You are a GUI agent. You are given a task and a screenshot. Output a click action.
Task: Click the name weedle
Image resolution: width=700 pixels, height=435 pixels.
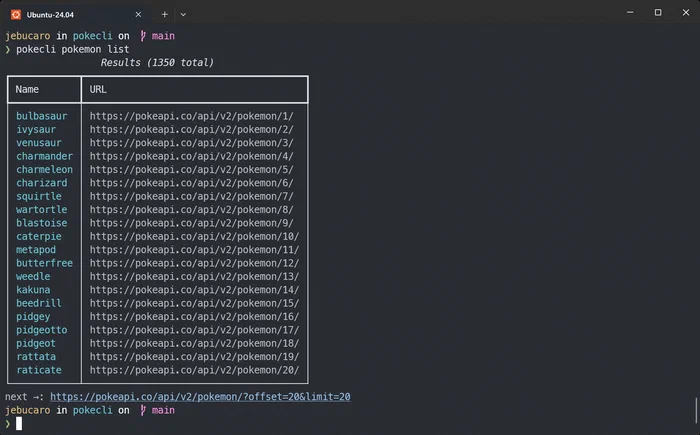(x=33, y=276)
